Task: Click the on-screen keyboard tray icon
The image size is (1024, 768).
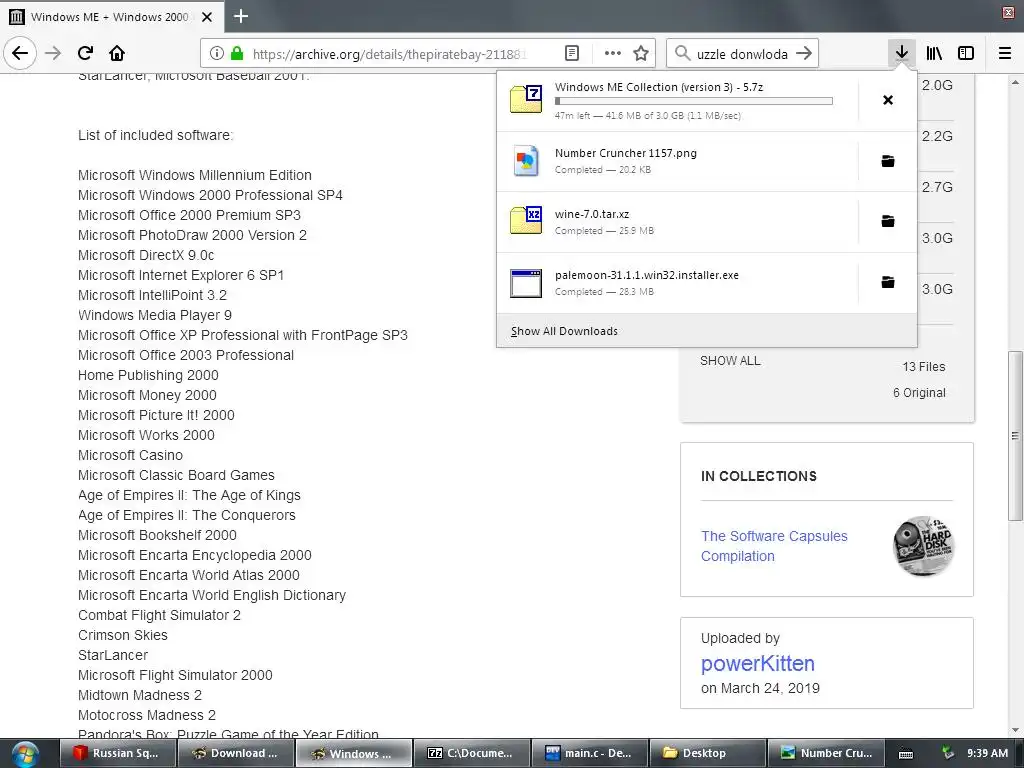Action: tap(906, 754)
